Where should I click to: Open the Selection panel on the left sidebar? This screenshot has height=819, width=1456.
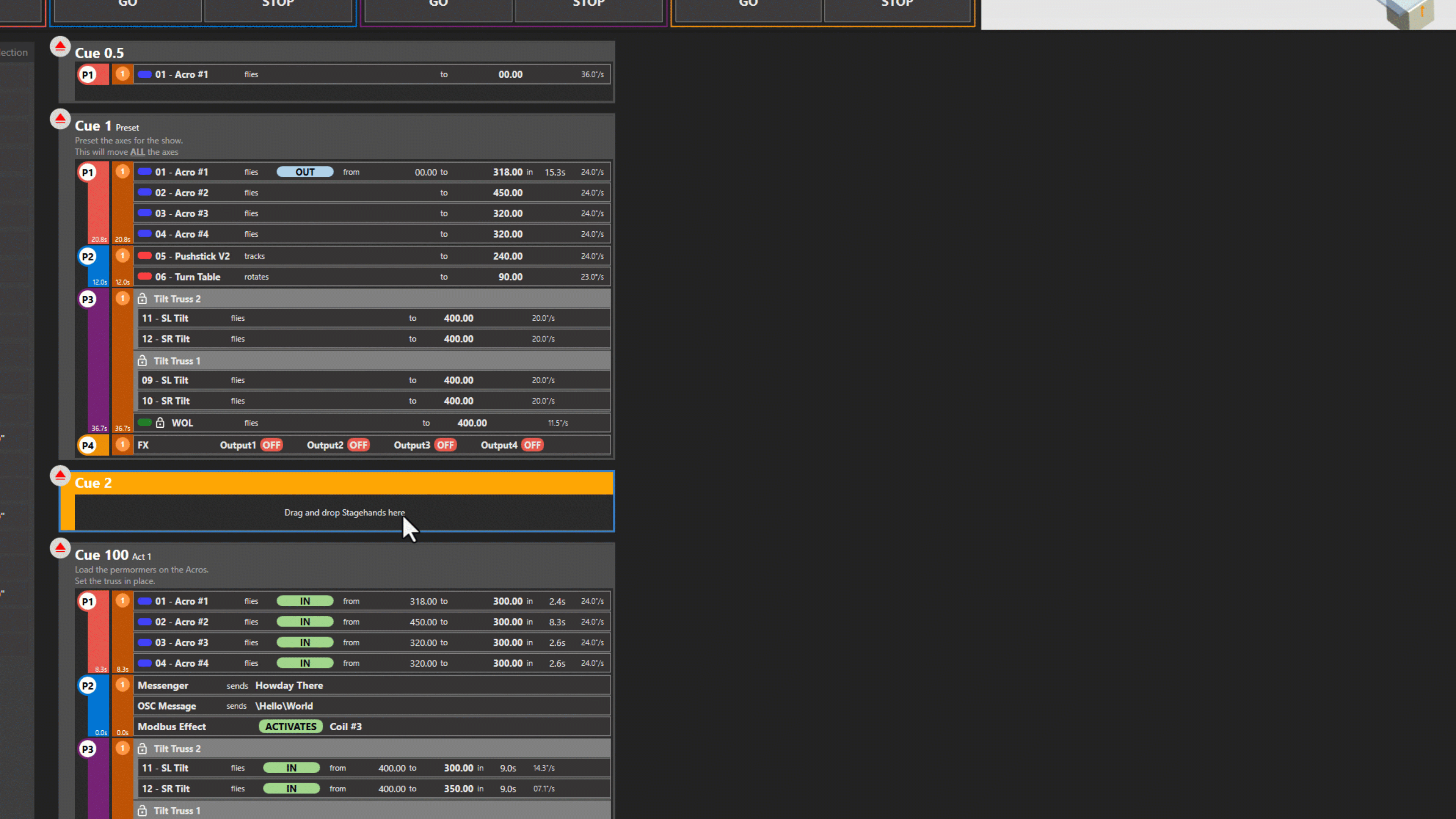coord(14,52)
